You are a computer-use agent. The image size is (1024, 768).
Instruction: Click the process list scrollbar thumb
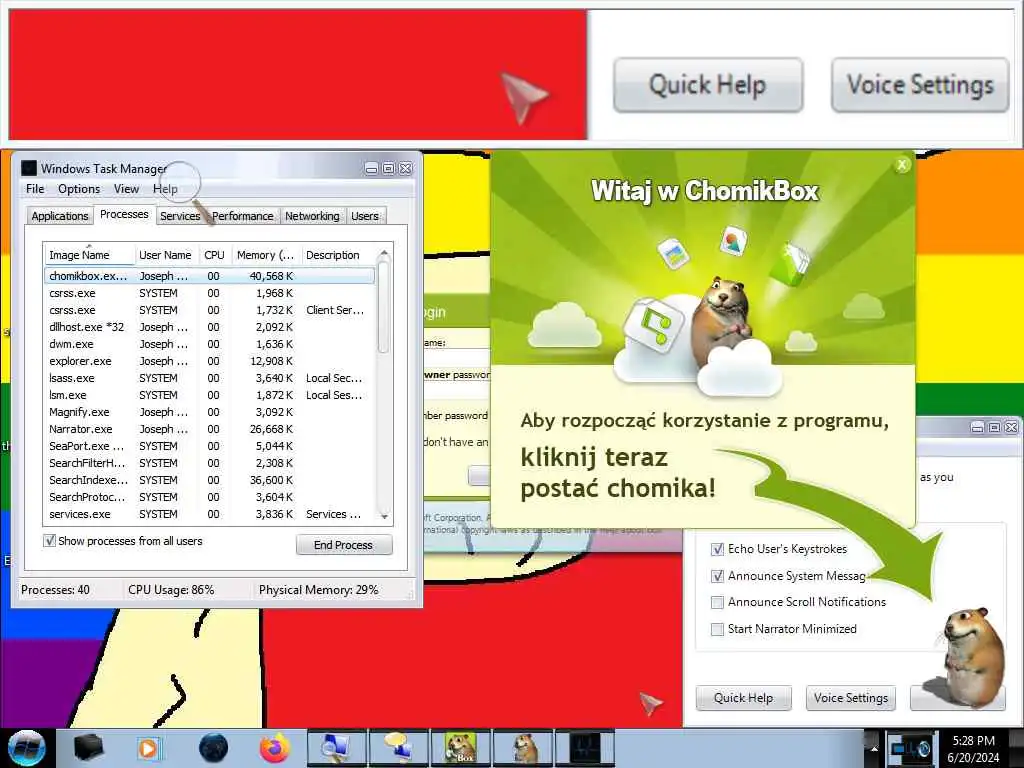click(x=384, y=307)
